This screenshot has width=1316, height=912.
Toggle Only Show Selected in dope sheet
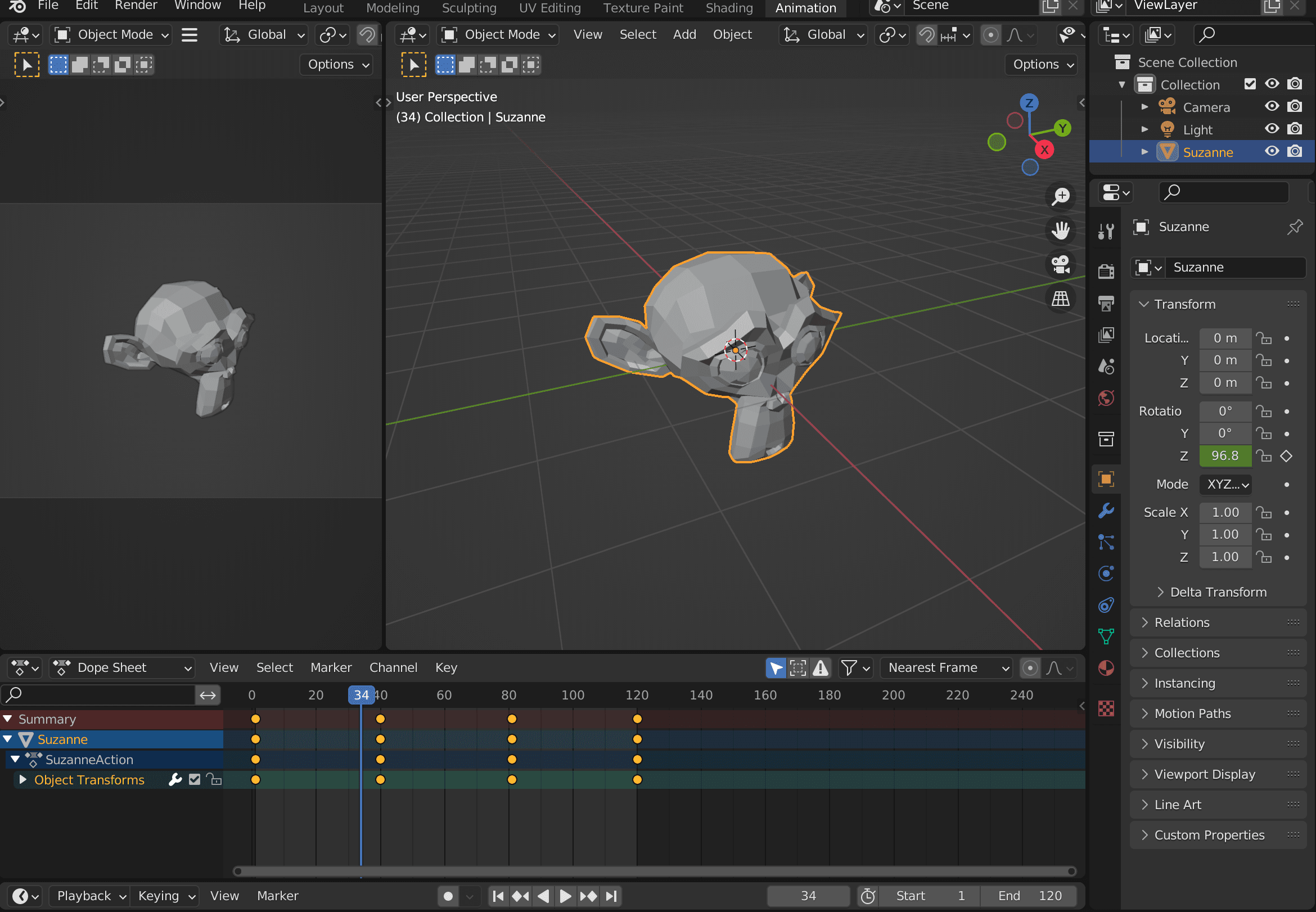click(x=776, y=667)
